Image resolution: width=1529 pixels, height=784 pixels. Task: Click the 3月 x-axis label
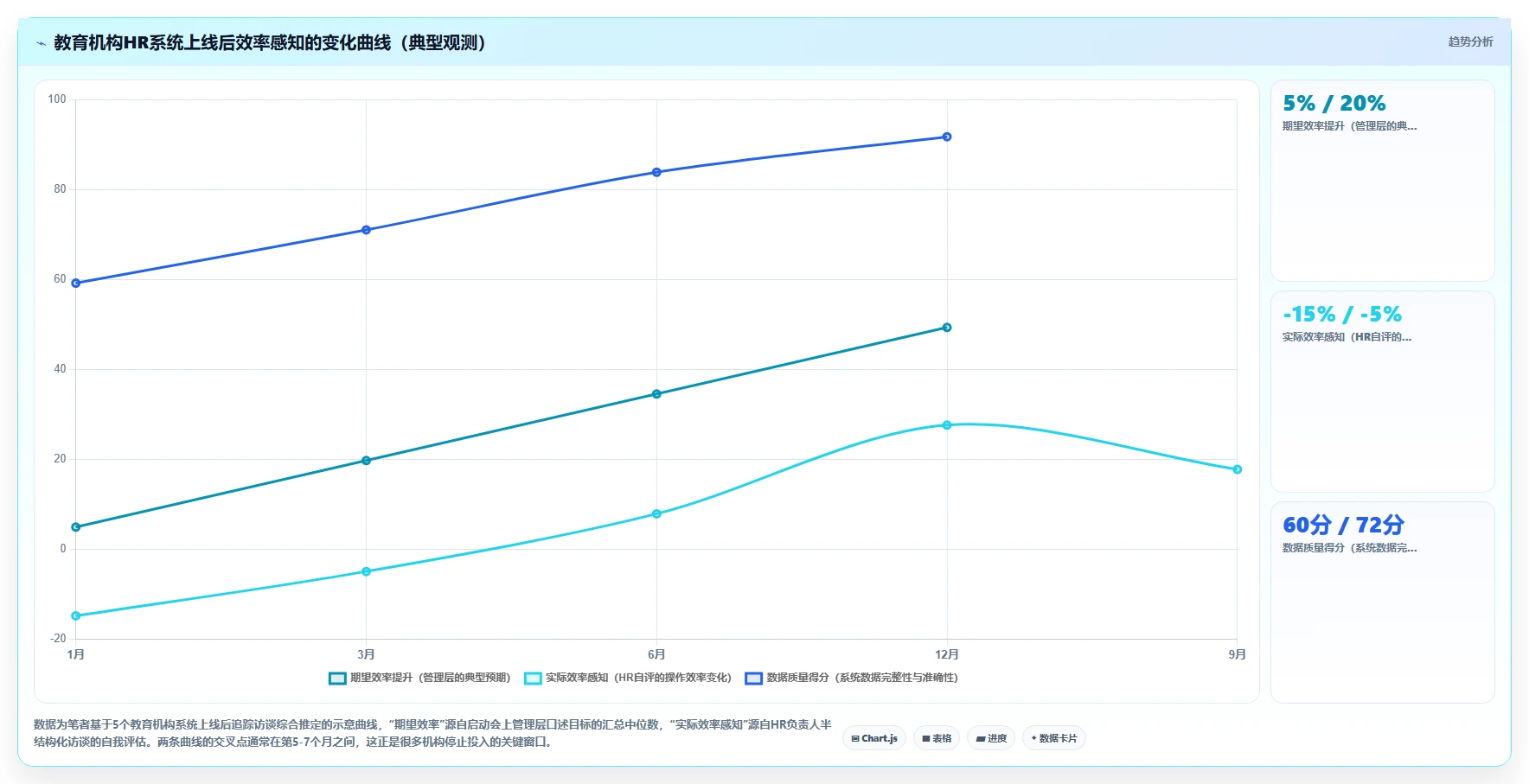pyautogui.click(x=366, y=654)
